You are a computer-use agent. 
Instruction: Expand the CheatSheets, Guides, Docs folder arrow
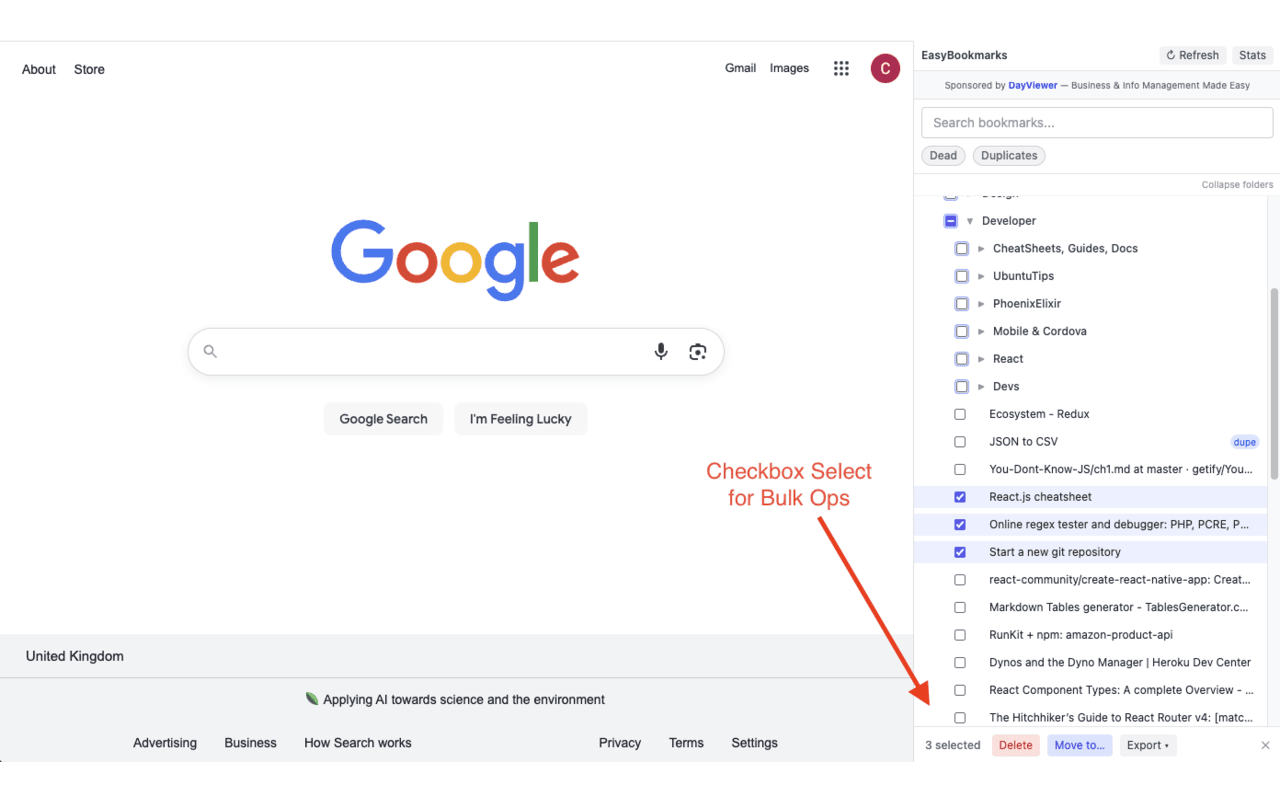point(981,249)
